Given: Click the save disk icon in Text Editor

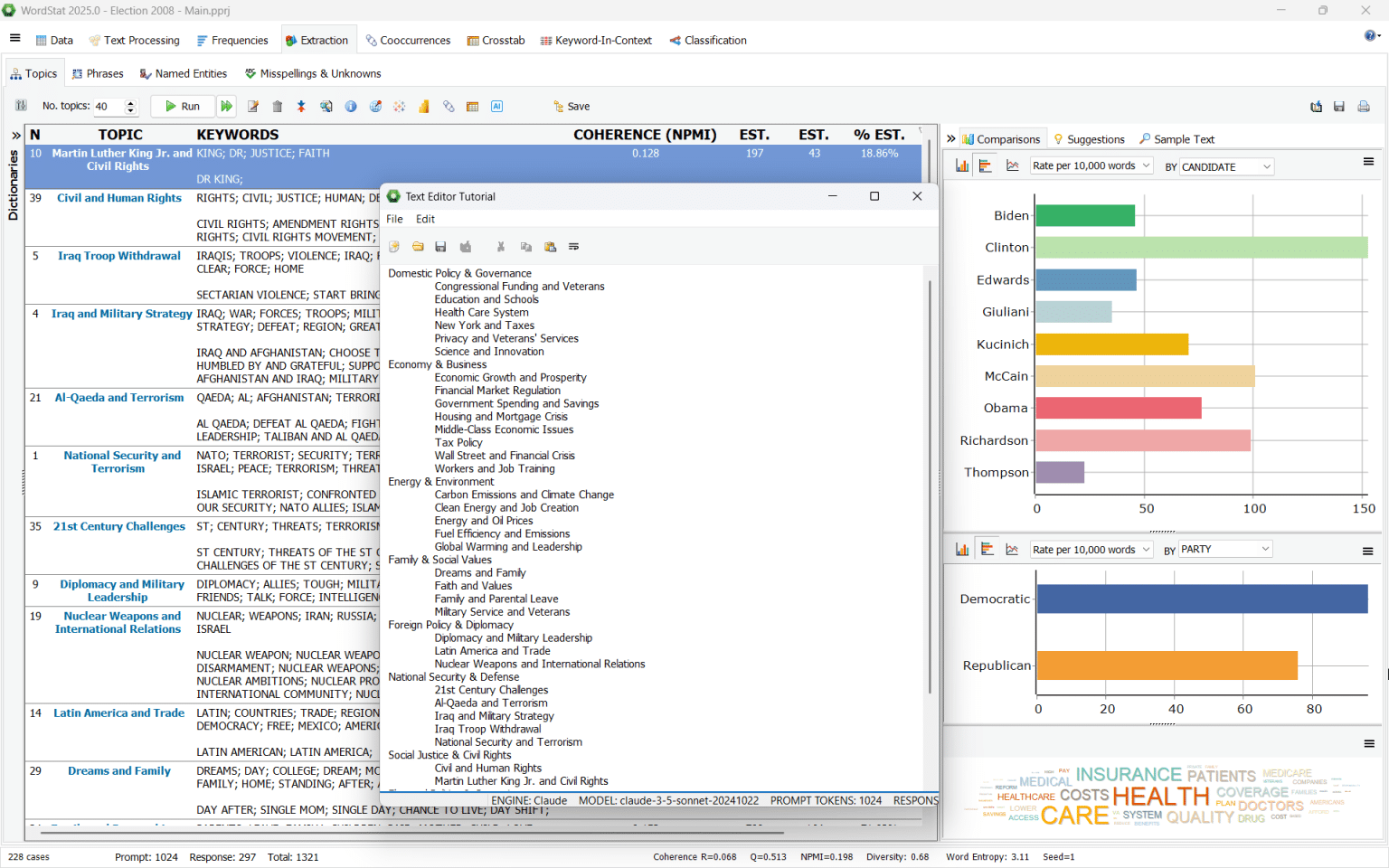Looking at the screenshot, I should pos(440,247).
